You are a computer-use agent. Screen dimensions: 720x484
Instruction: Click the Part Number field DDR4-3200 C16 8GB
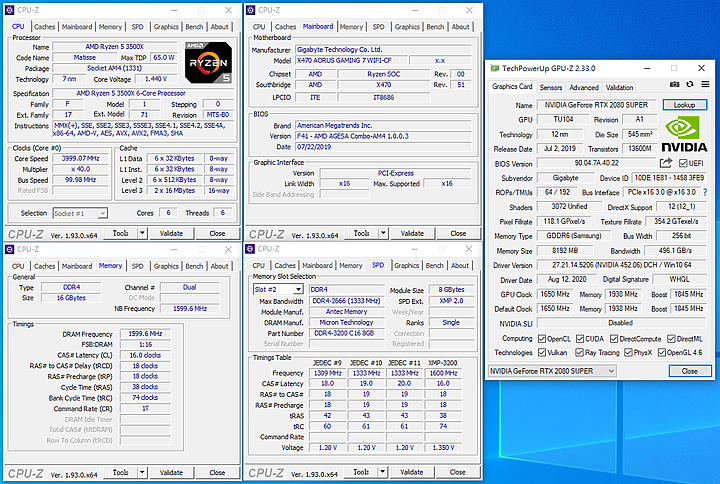pyautogui.click(x=347, y=333)
